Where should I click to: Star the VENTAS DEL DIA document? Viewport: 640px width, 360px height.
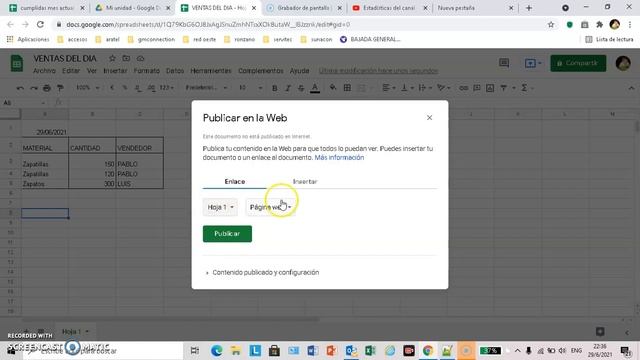[112, 58]
